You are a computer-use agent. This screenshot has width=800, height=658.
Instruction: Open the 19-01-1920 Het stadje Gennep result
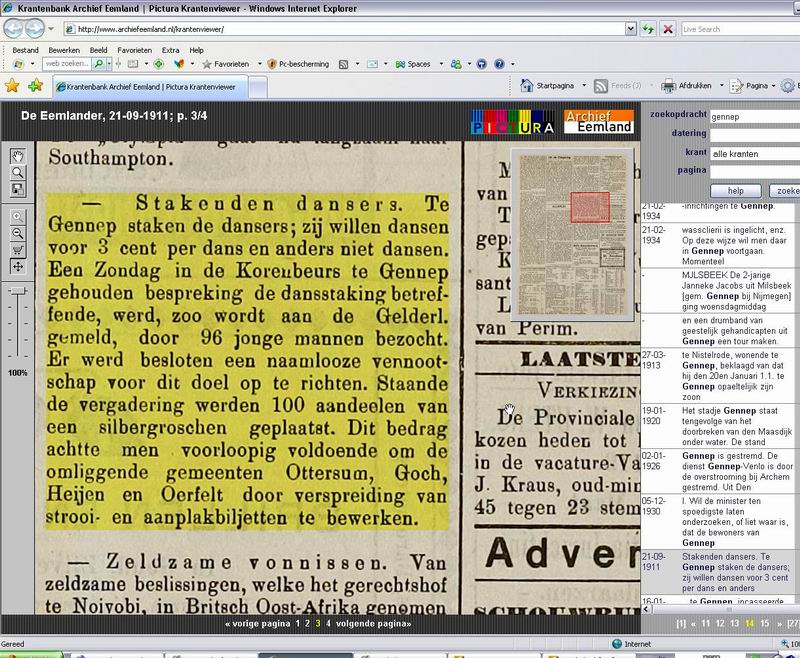(x=717, y=426)
